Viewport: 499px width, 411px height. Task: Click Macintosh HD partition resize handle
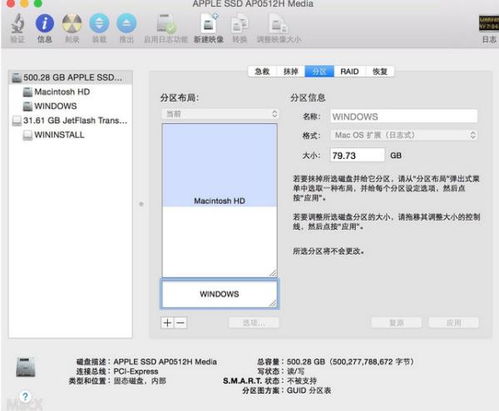point(273,273)
